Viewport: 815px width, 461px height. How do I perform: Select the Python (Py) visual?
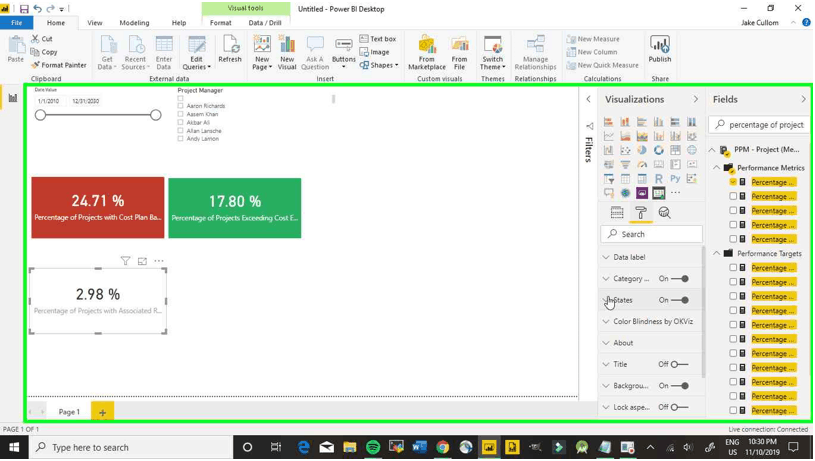tap(675, 179)
